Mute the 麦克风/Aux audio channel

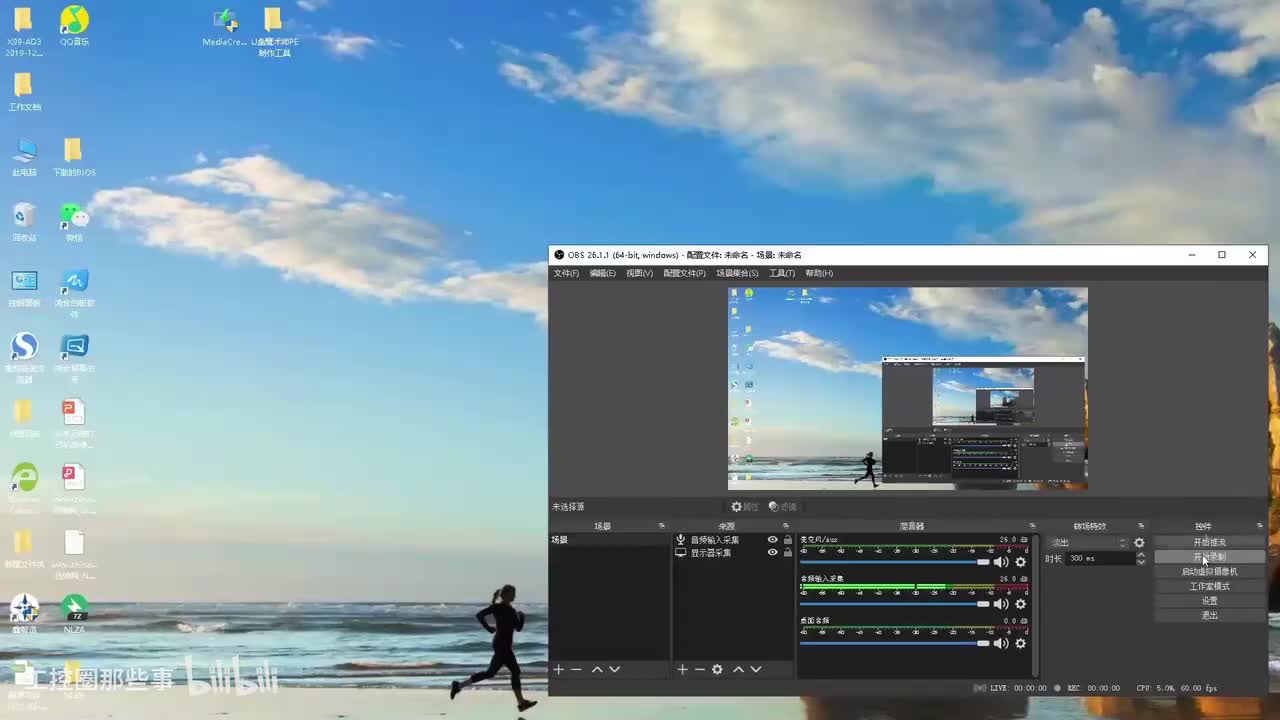1001,562
